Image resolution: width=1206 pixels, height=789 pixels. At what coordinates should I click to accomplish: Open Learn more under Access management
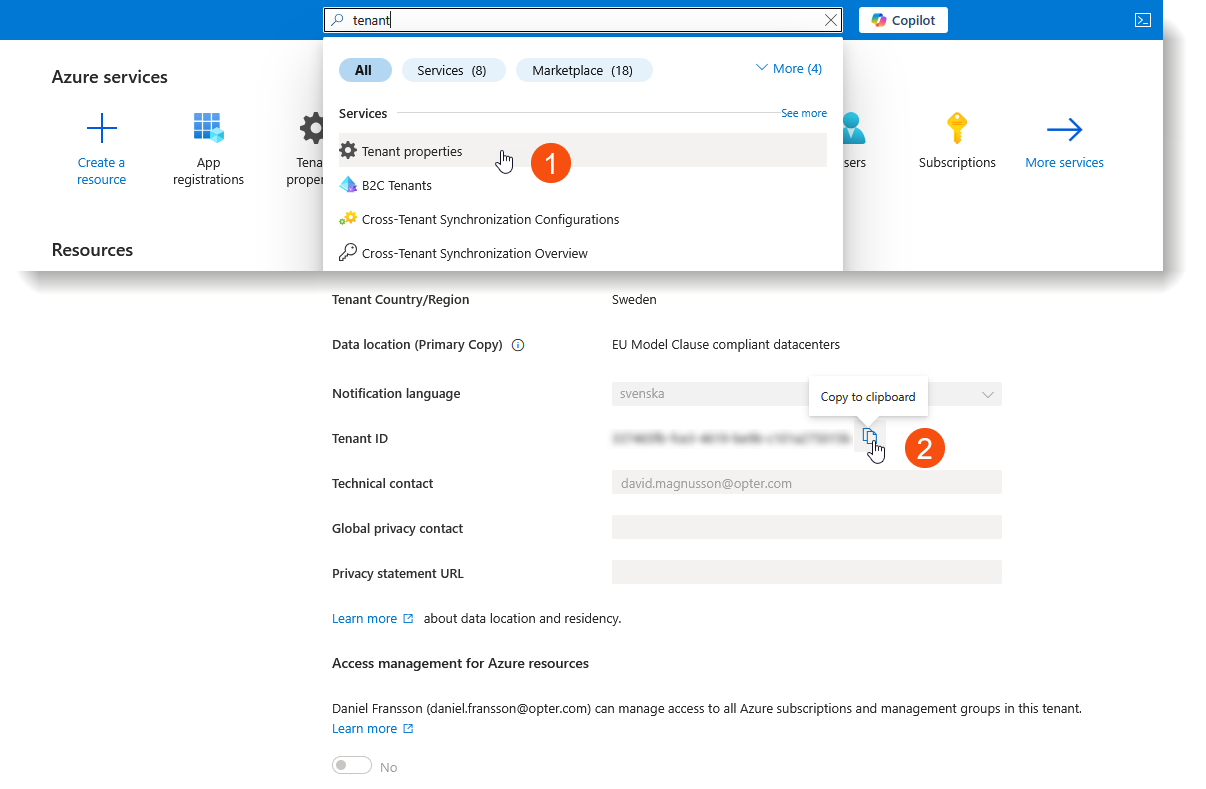coord(372,729)
